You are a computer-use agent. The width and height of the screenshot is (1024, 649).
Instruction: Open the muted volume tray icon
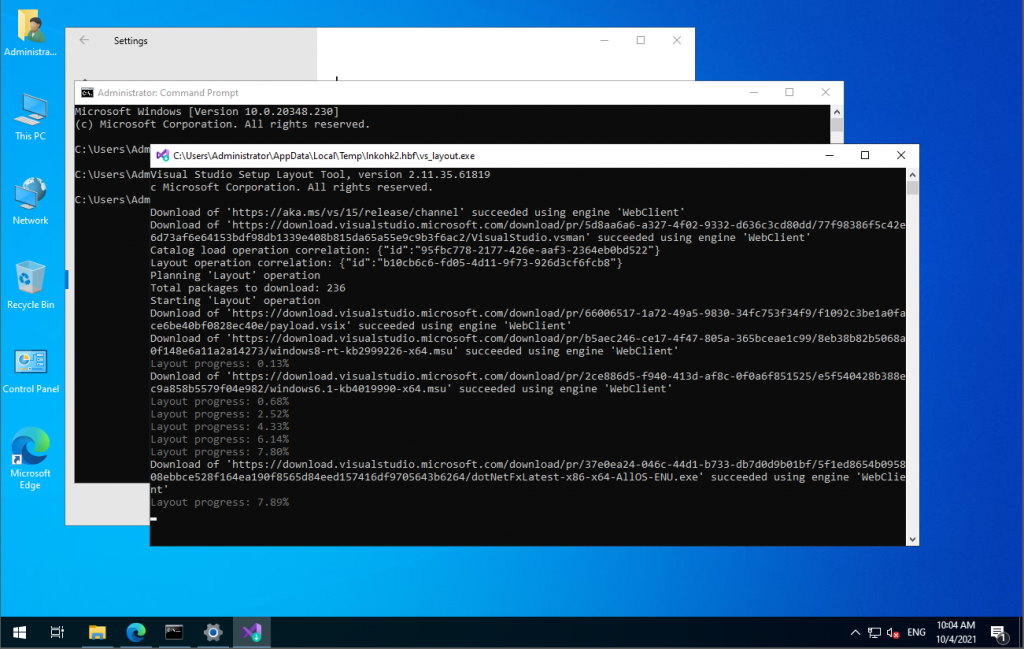tap(893, 632)
